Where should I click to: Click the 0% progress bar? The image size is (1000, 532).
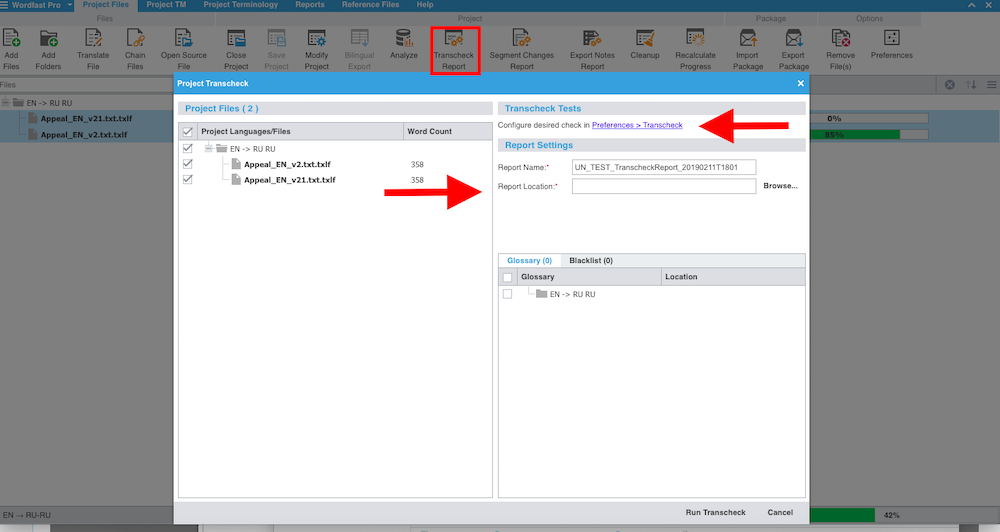coord(869,118)
